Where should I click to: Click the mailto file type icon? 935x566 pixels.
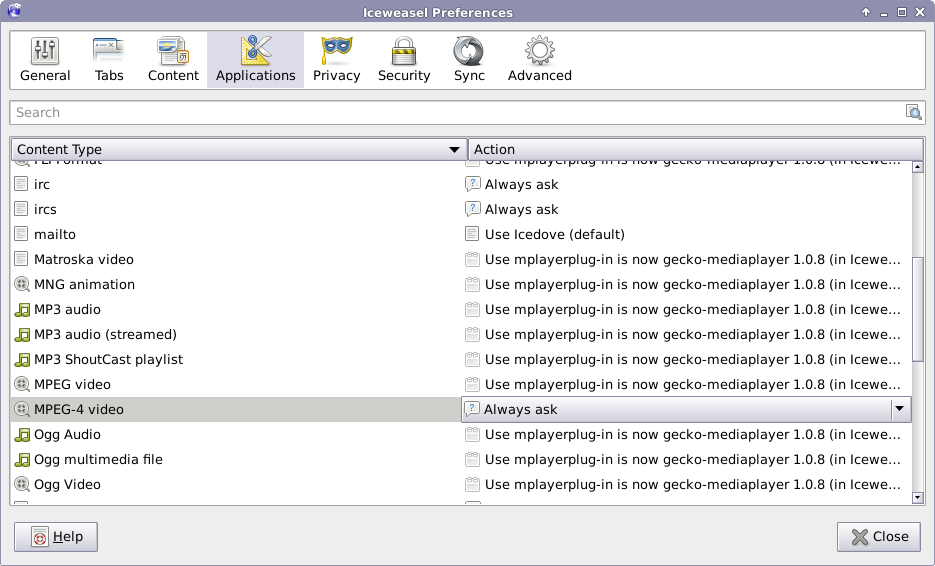pyautogui.click(x=21, y=234)
